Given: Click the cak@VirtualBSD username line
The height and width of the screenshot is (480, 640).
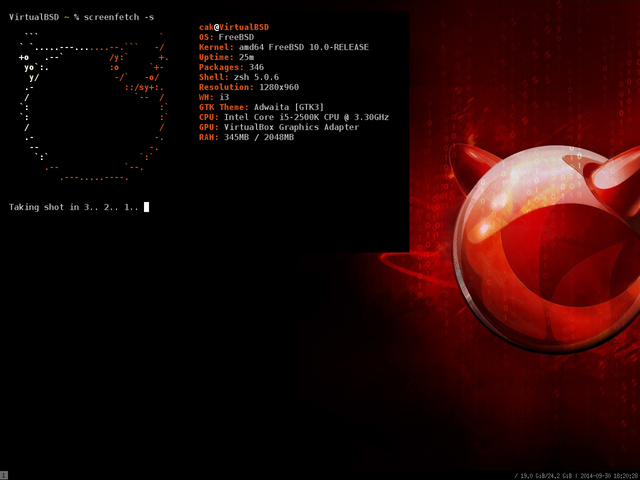Looking at the screenshot, I should 234,27.
